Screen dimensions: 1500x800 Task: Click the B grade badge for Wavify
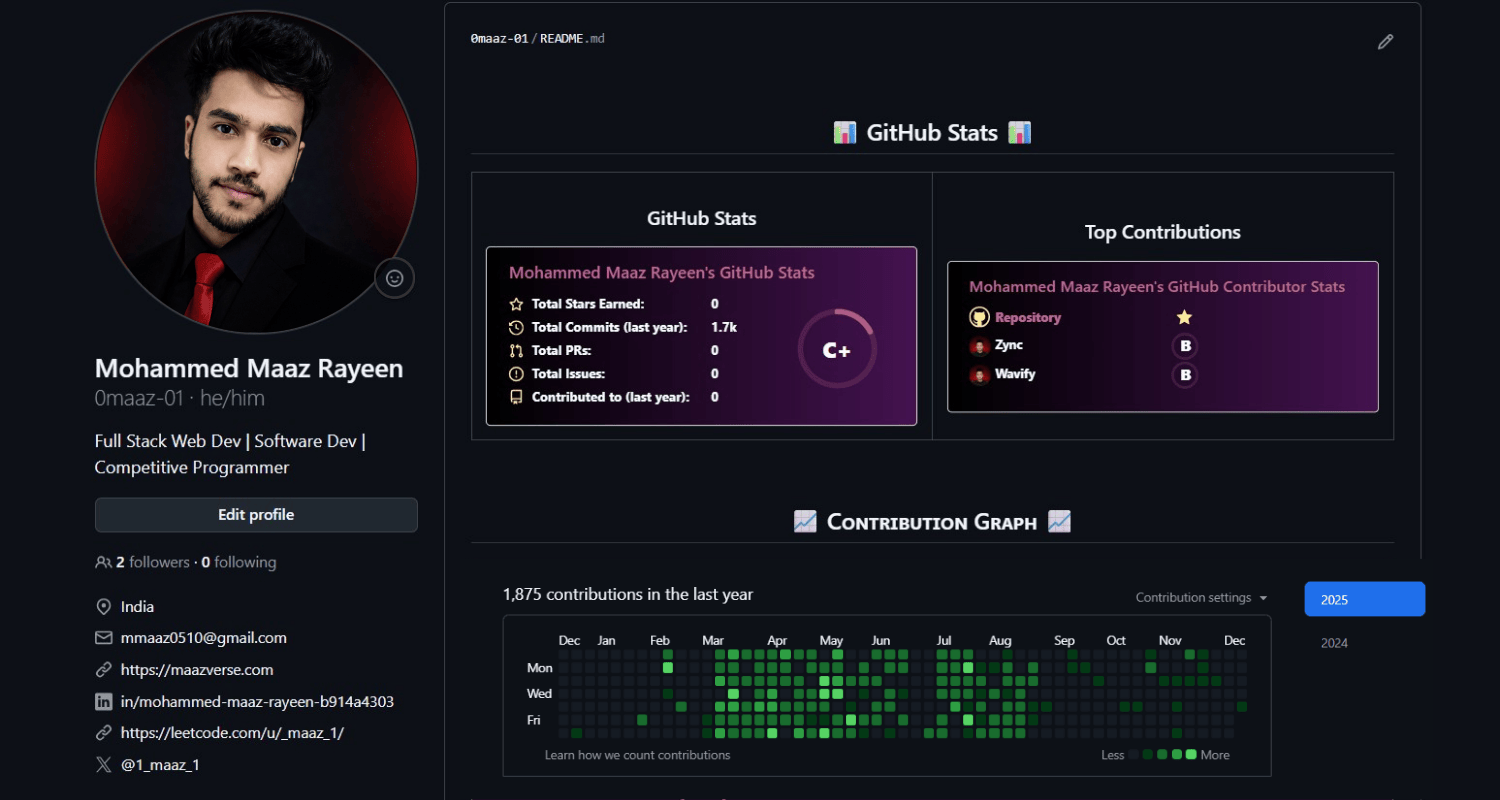(x=1185, y=376)
